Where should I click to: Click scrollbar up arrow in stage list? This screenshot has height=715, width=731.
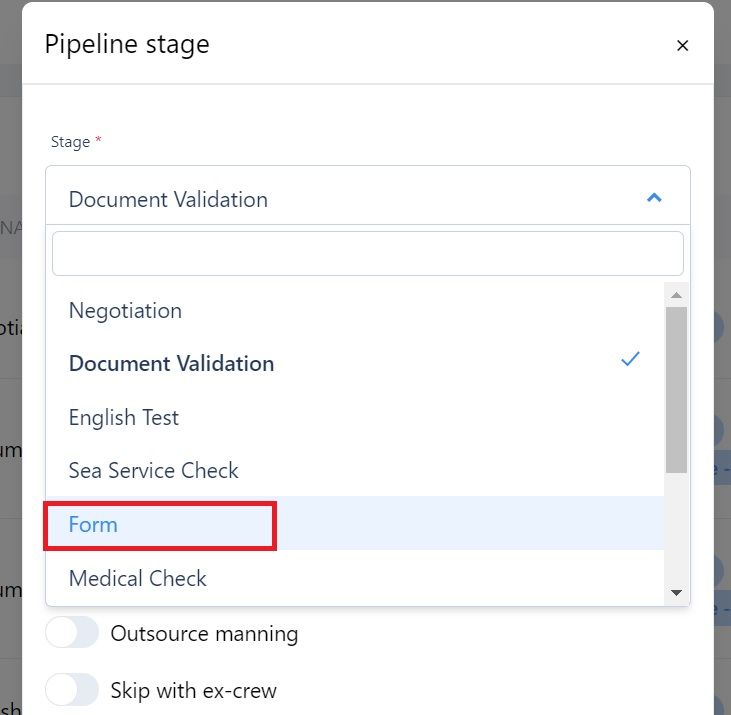[676, 295]
